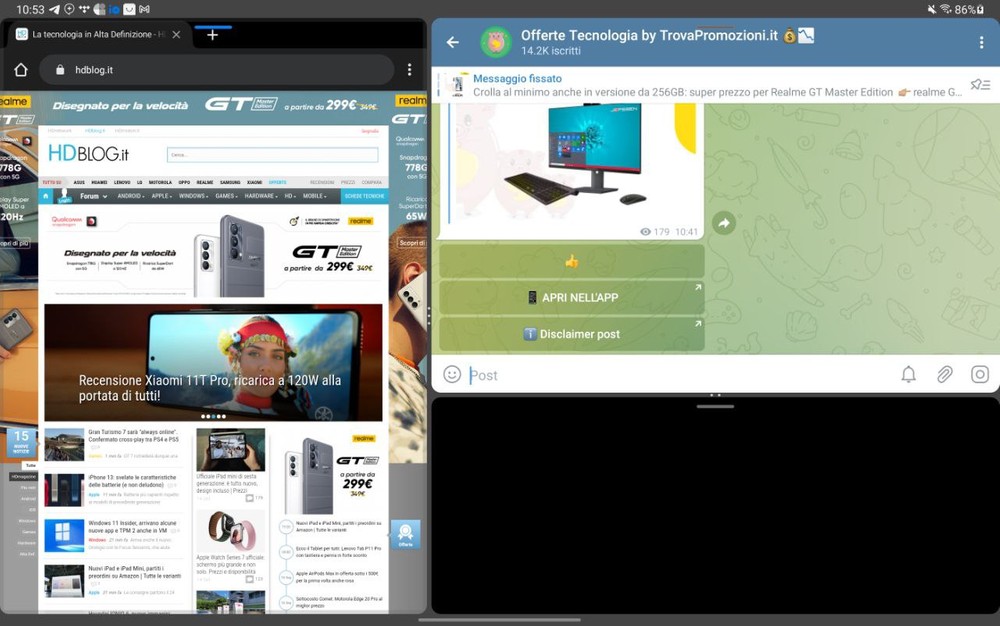
Task: Tap the Chrome home icon
Action: point(21,69)
